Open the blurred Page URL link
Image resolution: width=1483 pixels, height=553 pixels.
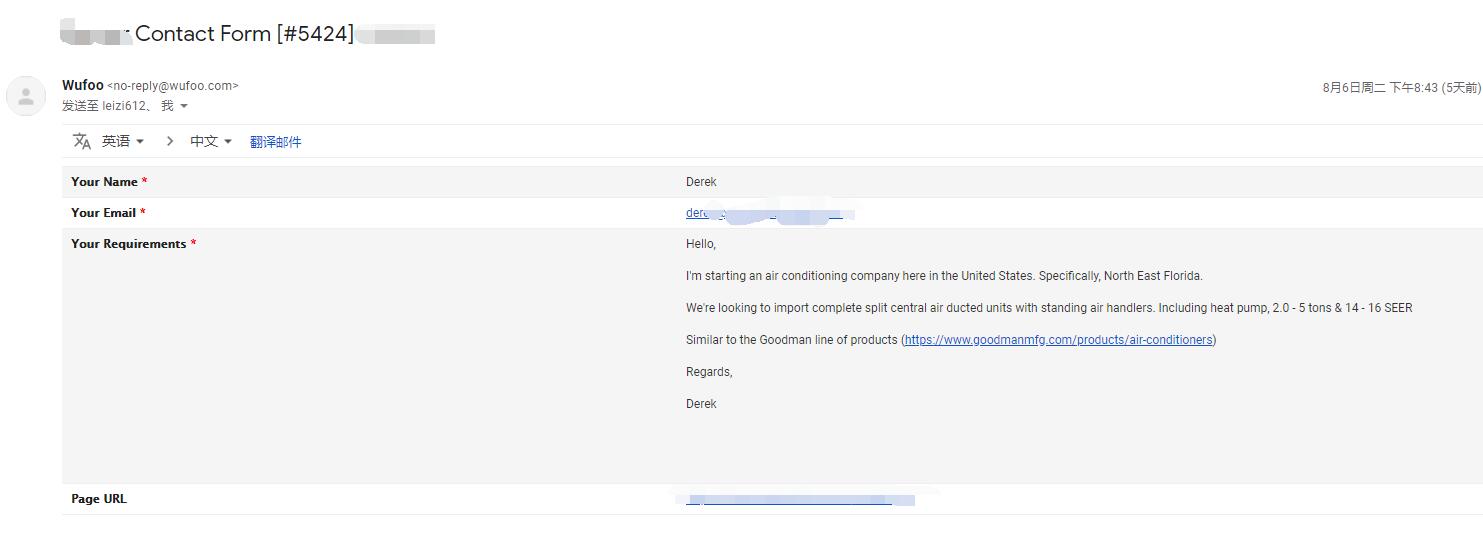click(x=790, y=499)
